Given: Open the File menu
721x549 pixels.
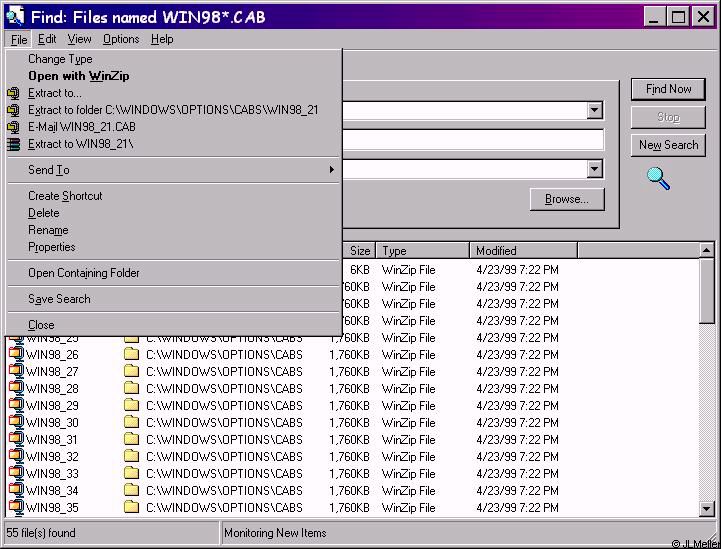Looking at the screenshot, I should coord(19,40).
